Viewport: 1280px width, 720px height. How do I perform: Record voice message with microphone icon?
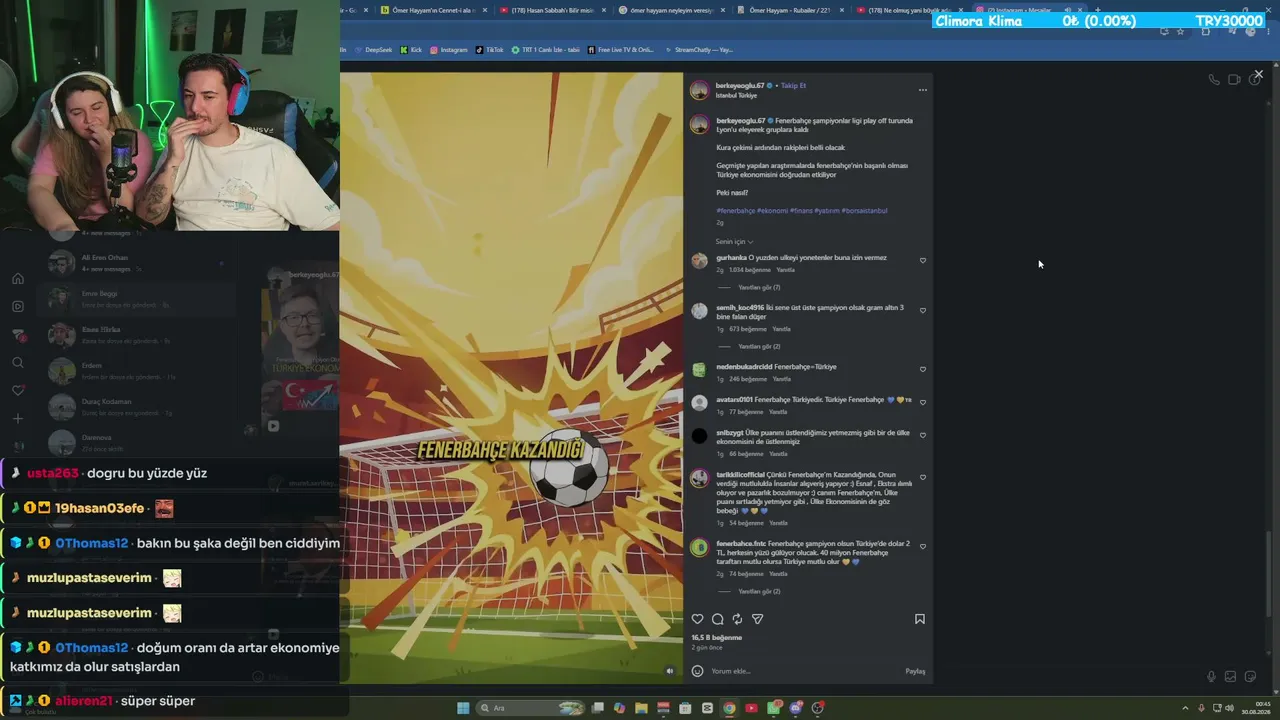pyautogui.click(x=1211, y=677)
